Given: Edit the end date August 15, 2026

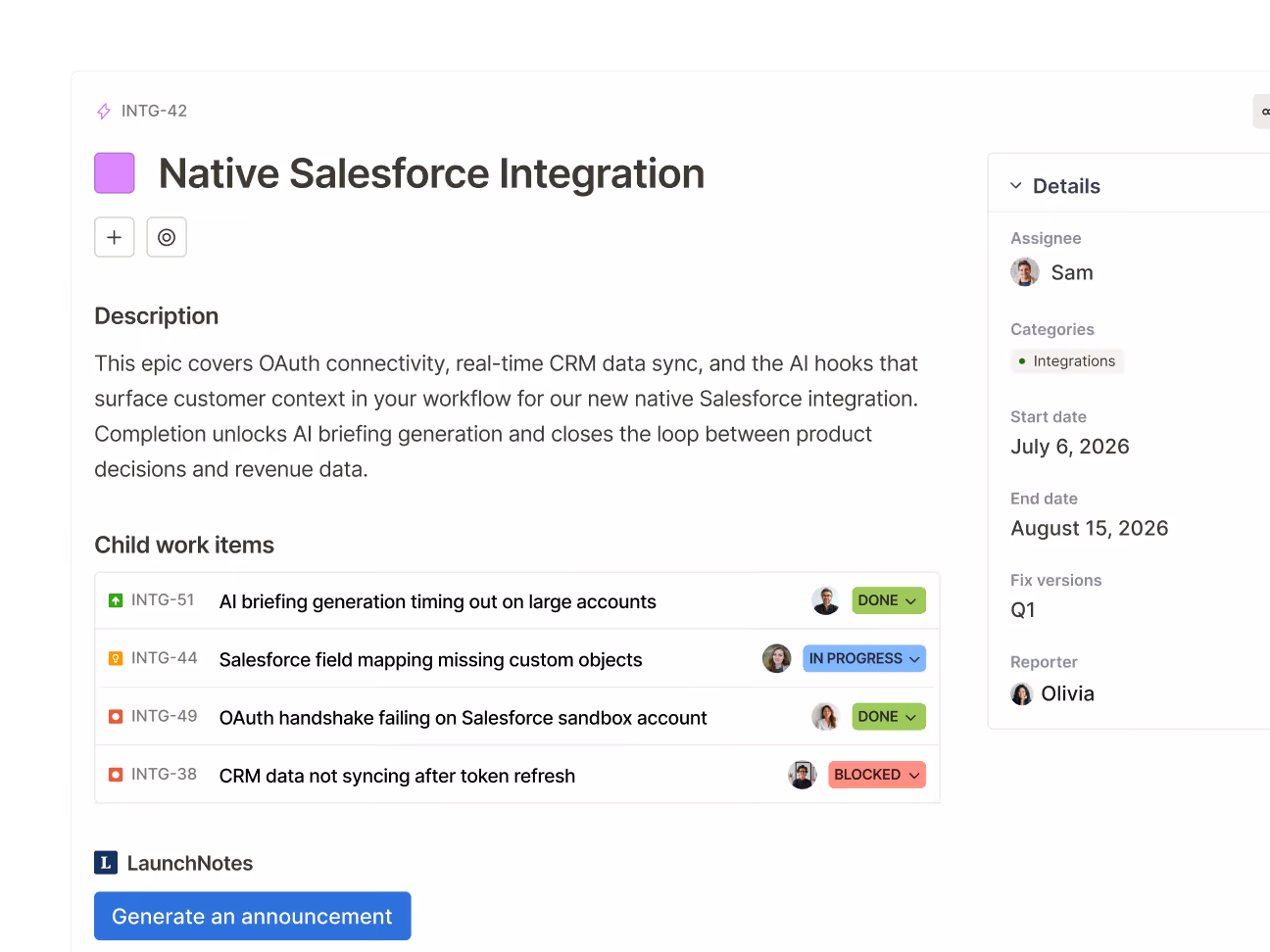Looking at the screenshot, I should (x=1090, y=529).
